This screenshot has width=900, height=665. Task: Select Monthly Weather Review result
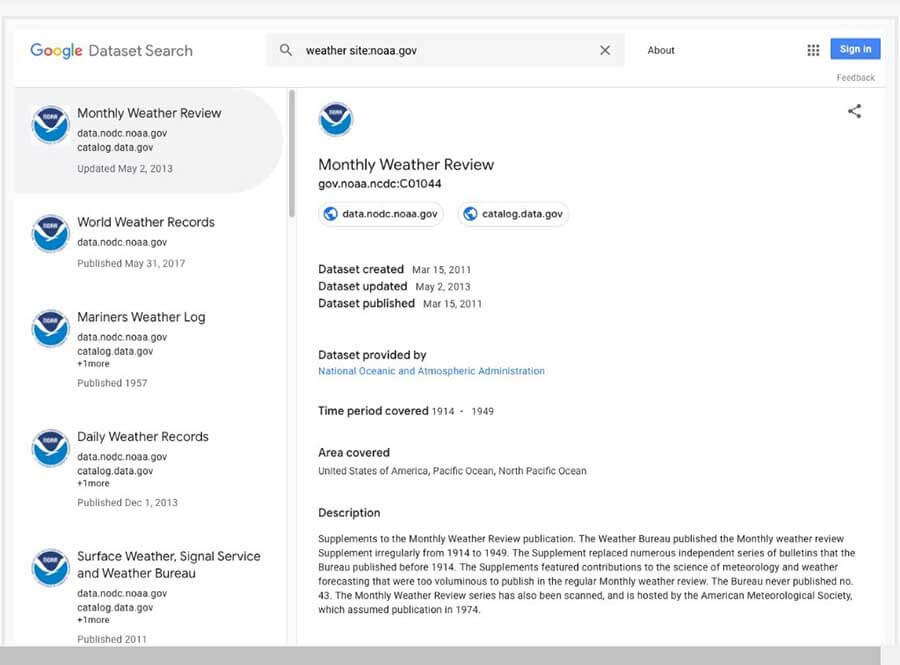click(x=148, y=141)
